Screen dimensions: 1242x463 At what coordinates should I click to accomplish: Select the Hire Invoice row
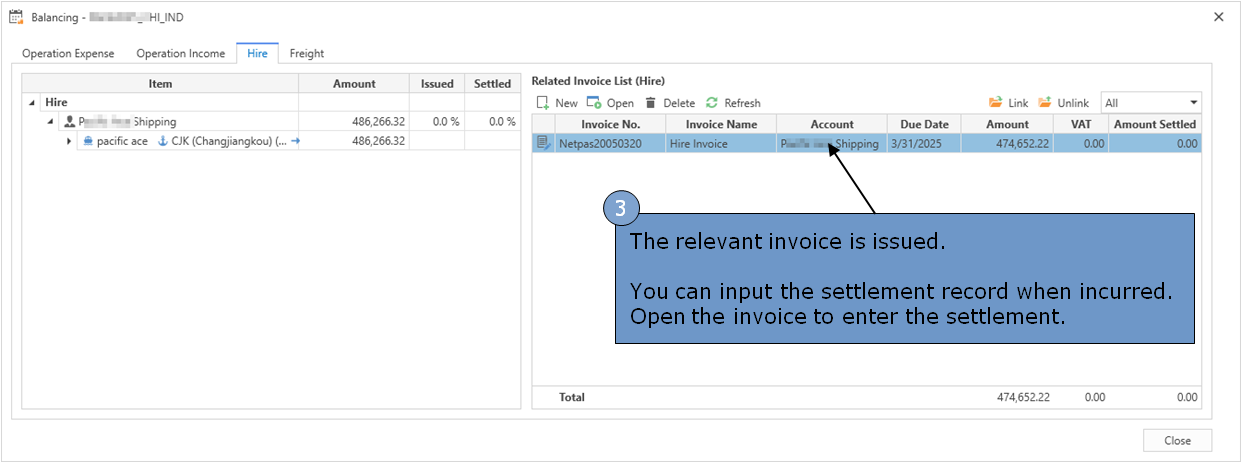point(866,143)
